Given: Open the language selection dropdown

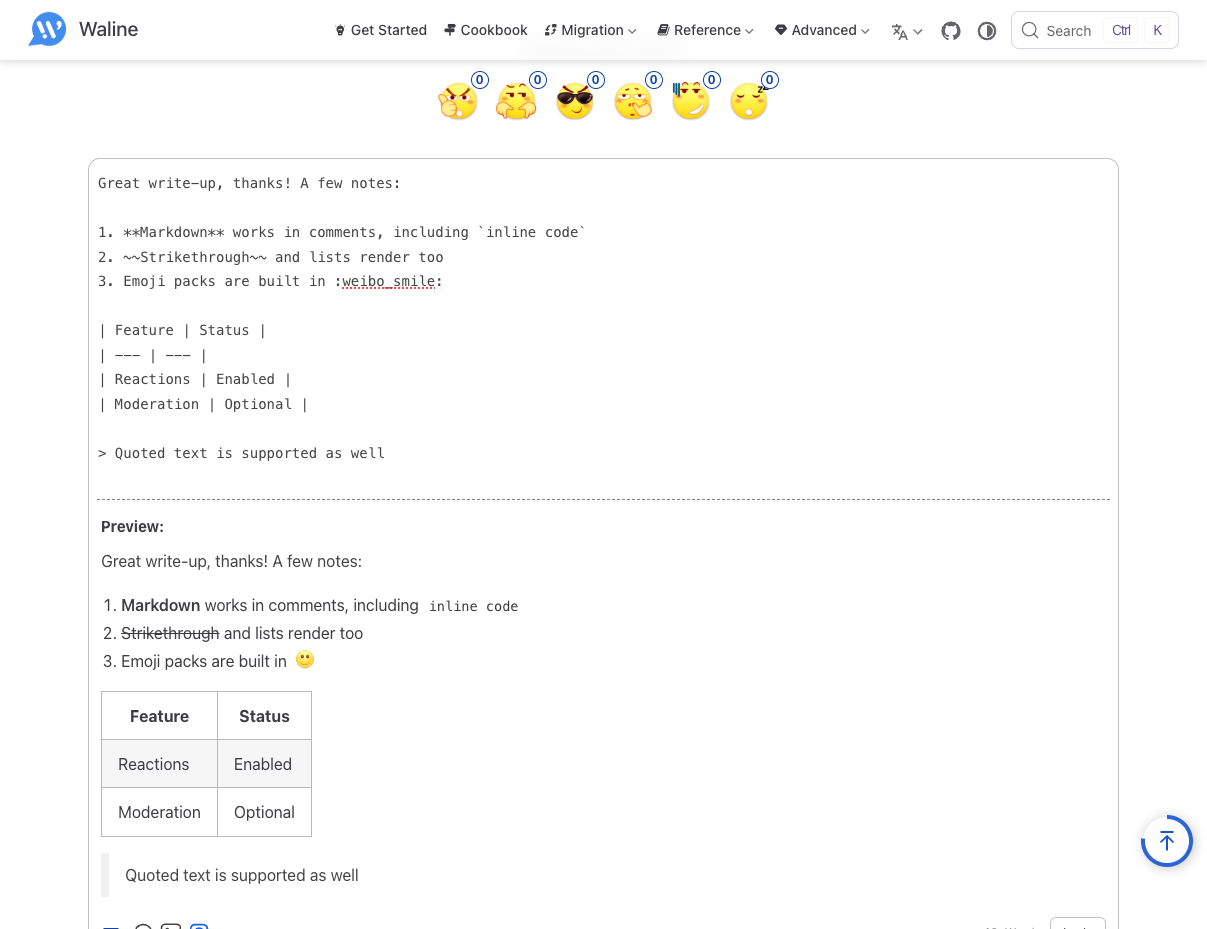Looking at the screenshot, I should (907, 31).
